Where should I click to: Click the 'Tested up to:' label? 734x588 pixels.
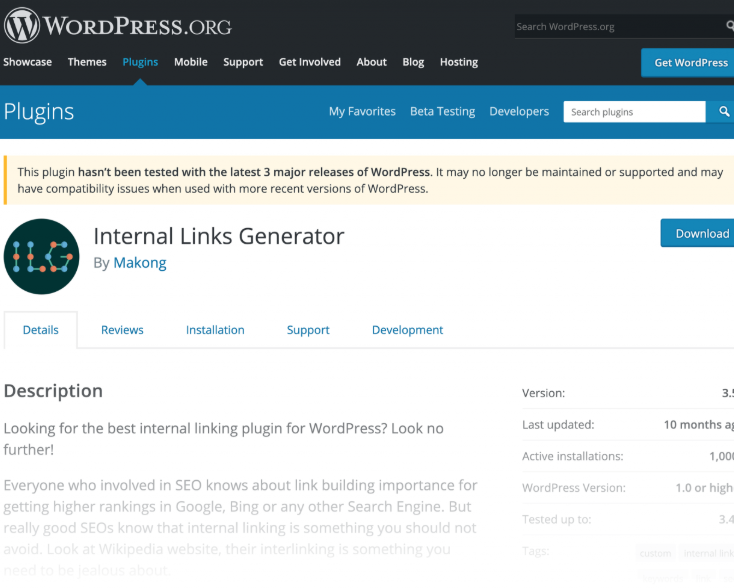(557, 519)
